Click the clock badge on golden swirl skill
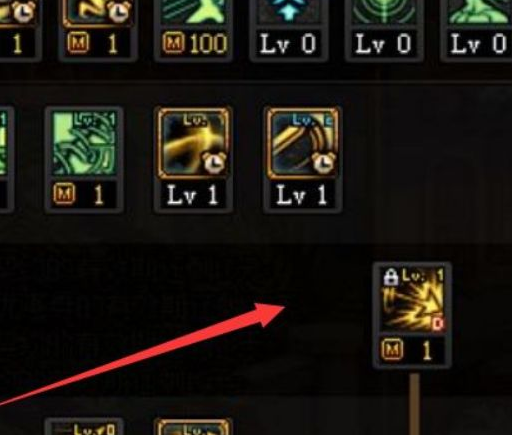512x435 pixels. (x=214, y=163)
